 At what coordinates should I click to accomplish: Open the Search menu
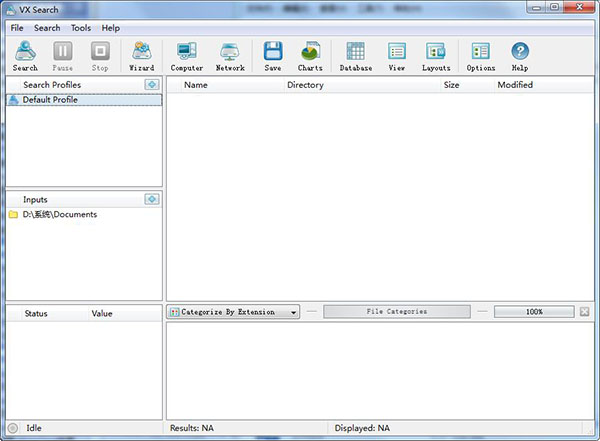tap(47, 28)
